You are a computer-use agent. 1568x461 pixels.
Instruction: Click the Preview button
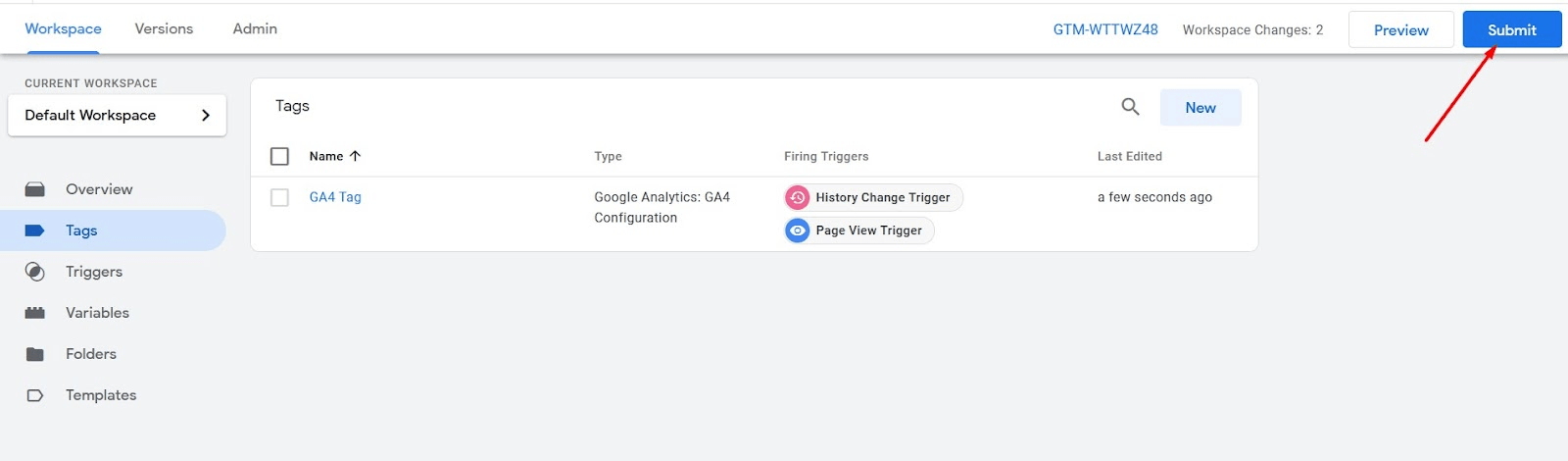tap(1400, 30)
